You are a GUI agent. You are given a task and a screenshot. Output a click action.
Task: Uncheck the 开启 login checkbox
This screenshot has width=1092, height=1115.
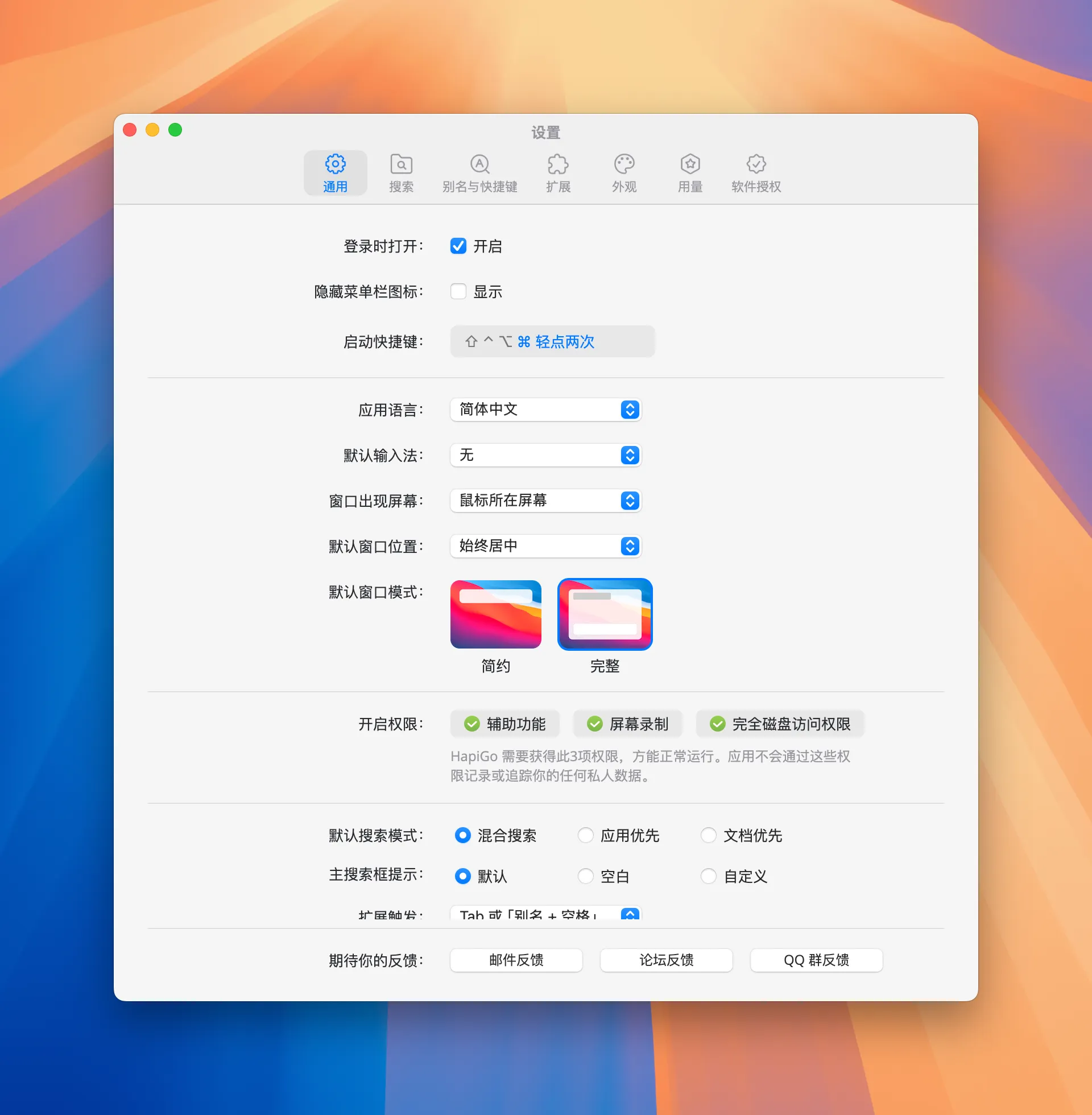pyautogui.click(x=458, y=246)
